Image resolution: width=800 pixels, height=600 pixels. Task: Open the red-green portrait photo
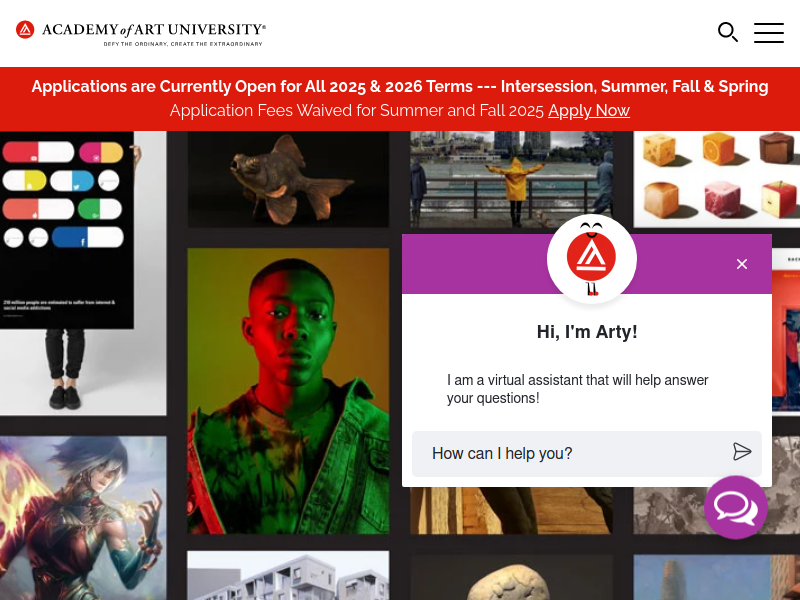(x=288, y=391)
